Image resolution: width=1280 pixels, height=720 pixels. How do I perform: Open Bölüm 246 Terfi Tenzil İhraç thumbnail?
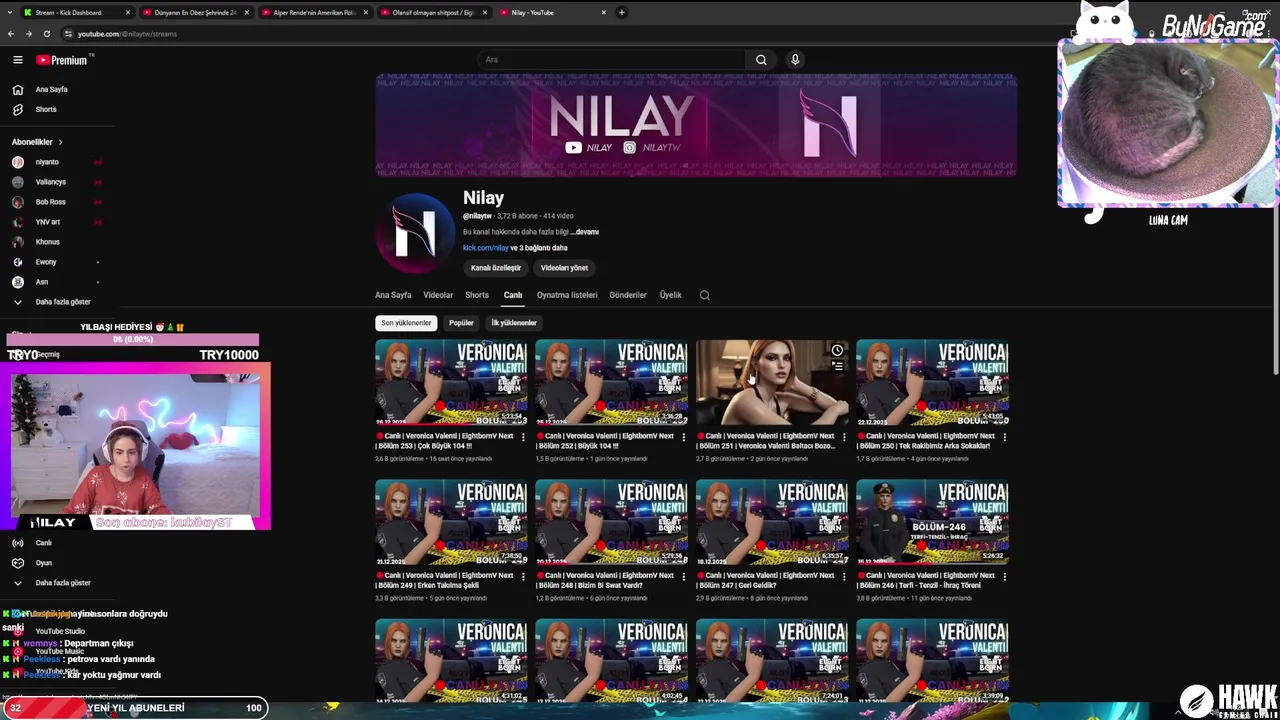click(932, 522)
